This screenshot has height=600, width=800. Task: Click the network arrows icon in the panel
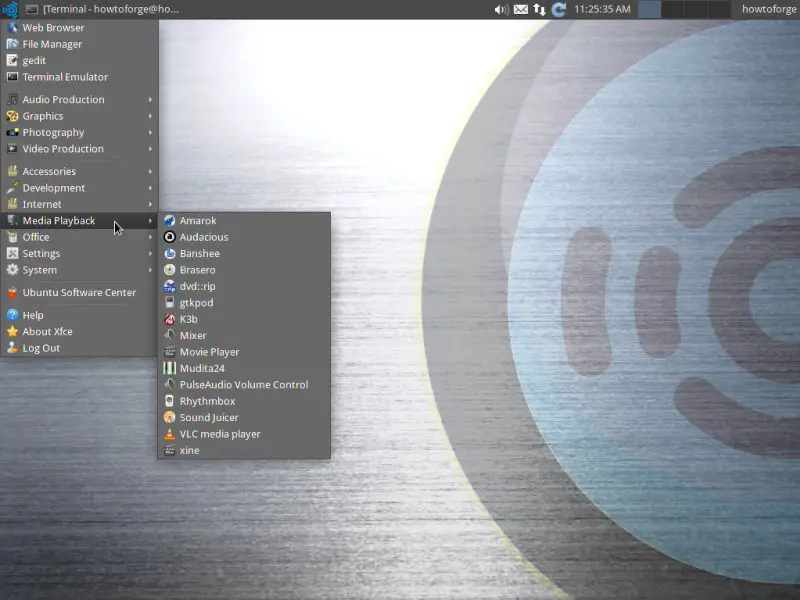pos(539,9)
